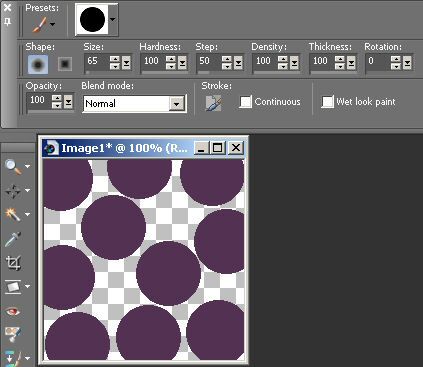
Task: Open the Hardness slider dropdown
Action: 182,62
